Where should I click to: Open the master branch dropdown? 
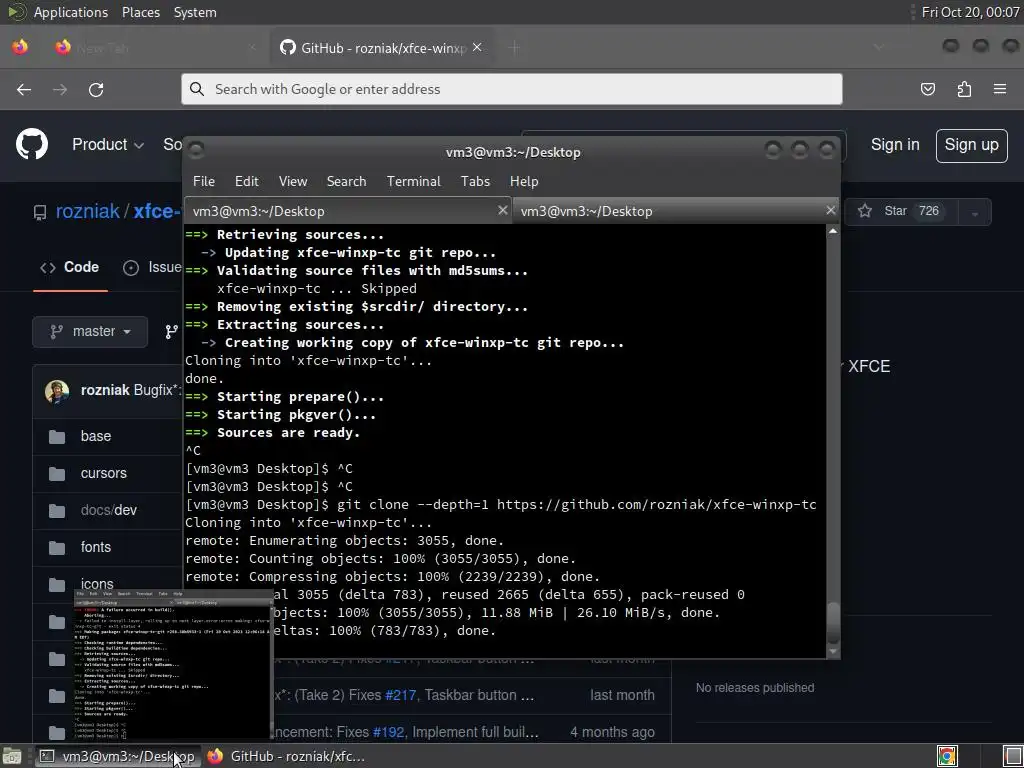[x=90, y=332]
